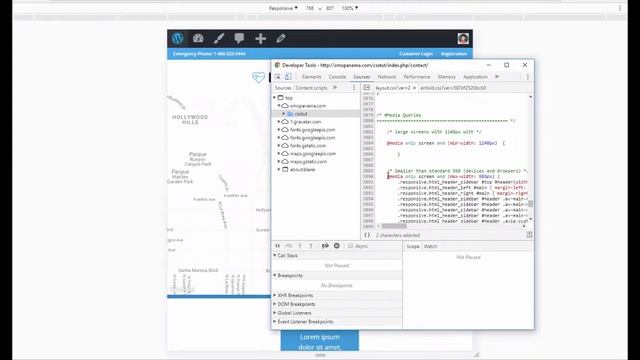Collapse the top frame tree node
Screen dimensions: 640x360
click(x=275, y=98)
